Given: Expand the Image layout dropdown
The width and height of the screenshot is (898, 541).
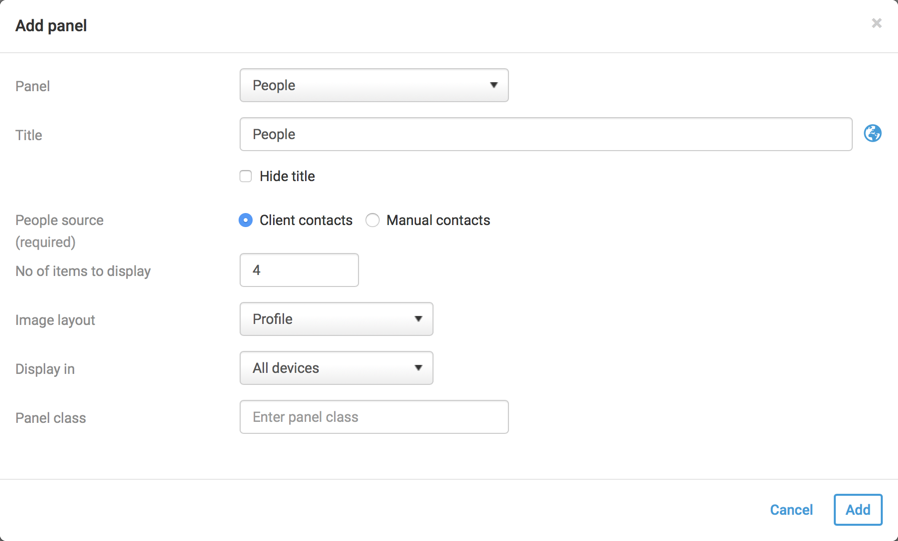Looking at the screenshot, I should pyautogui.click(x=336, y=319).
